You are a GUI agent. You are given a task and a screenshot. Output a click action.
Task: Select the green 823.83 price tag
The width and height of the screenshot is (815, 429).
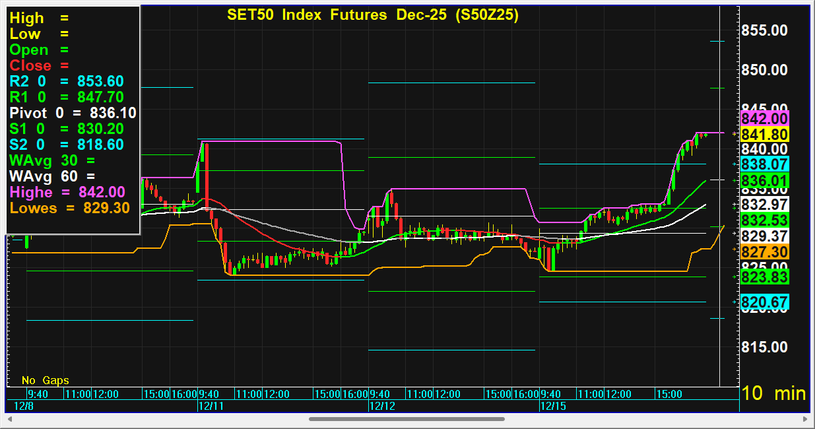click(766, 277)
